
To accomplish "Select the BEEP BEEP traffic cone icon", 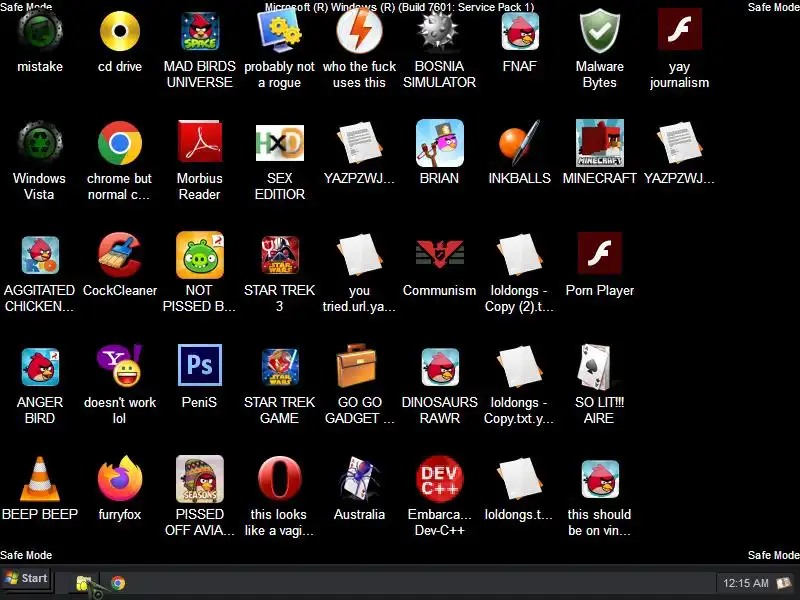I will click(40, 479).
